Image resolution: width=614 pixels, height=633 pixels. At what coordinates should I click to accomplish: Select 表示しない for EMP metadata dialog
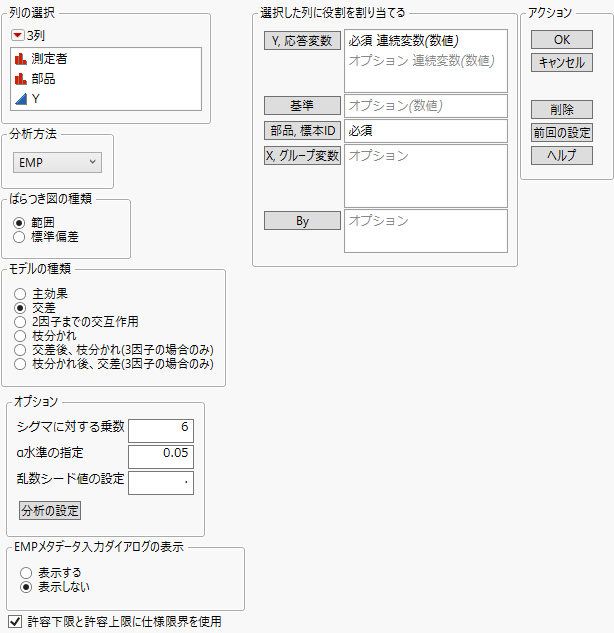(x=26, y=587)
